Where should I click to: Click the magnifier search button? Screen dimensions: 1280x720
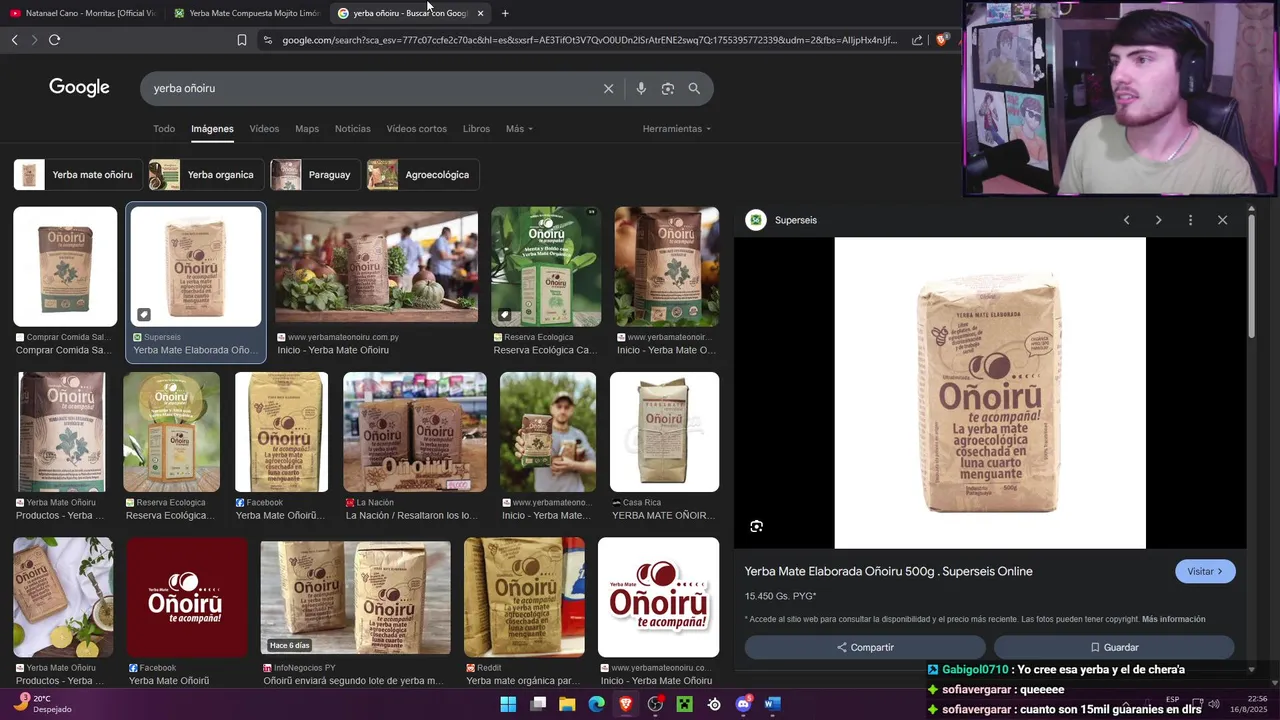tap(694, 88)
